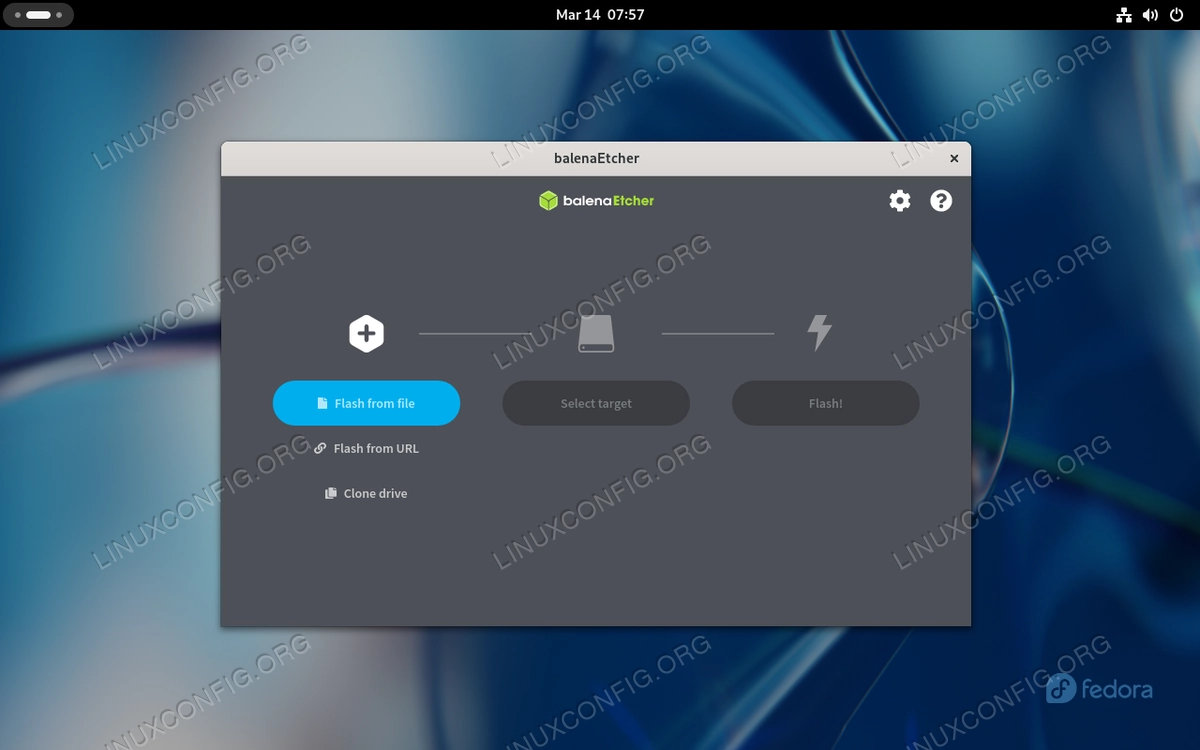Screen dimensions: 1200x750
Task: Open the Activities overview in top bar
Action: [39, 15]
